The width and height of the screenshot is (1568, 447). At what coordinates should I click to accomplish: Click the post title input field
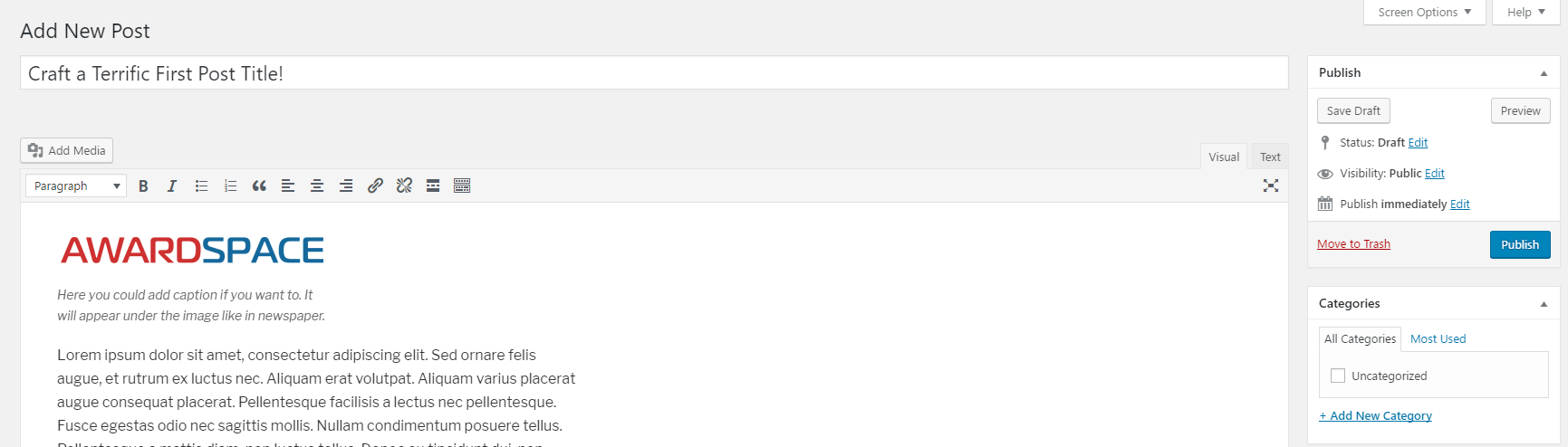point(653,73)
